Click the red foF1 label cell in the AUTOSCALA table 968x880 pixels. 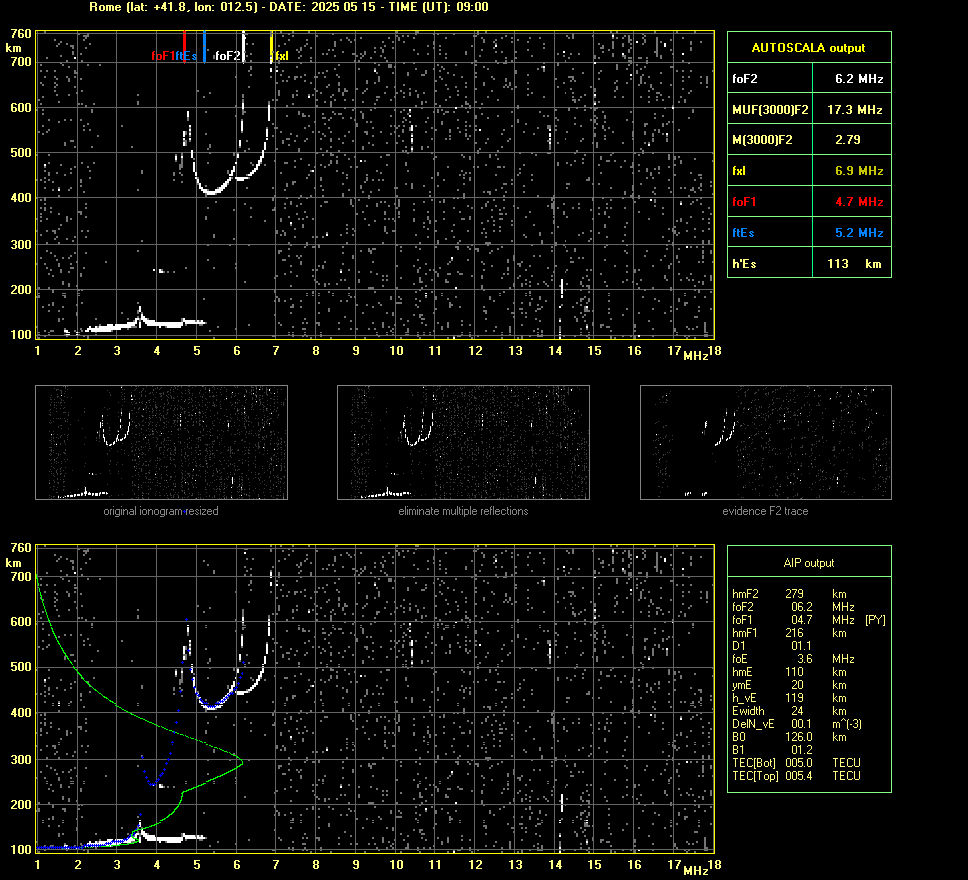pos(770,201)
